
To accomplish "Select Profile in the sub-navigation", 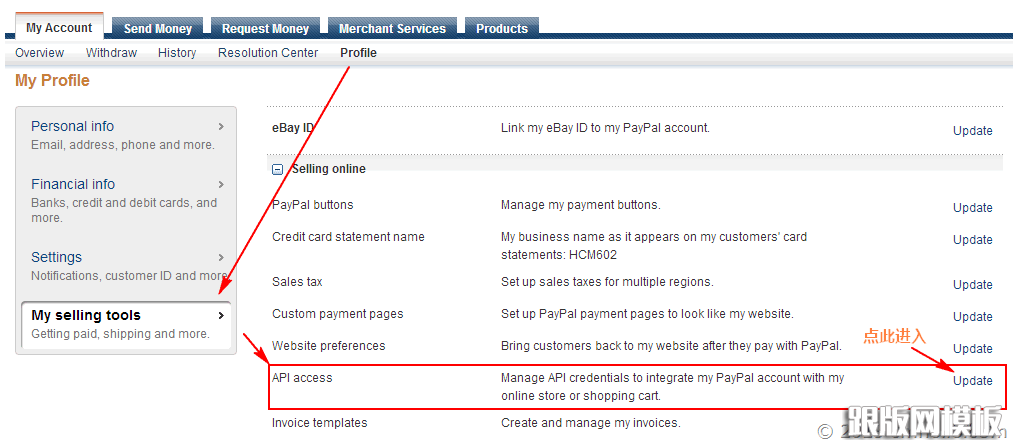I will (x=358, y=53).
